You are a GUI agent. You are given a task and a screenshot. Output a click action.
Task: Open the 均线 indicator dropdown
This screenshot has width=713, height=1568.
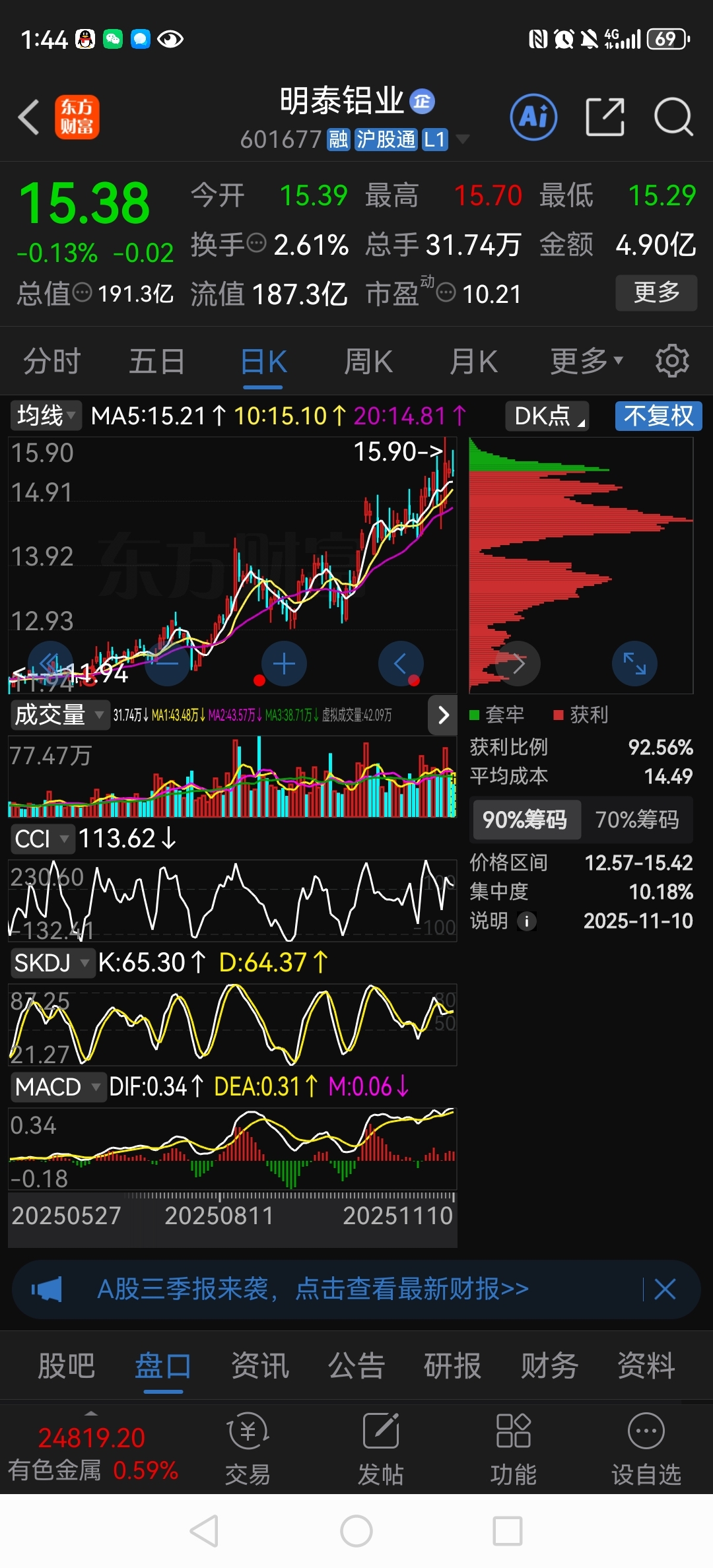pos(46,416)
